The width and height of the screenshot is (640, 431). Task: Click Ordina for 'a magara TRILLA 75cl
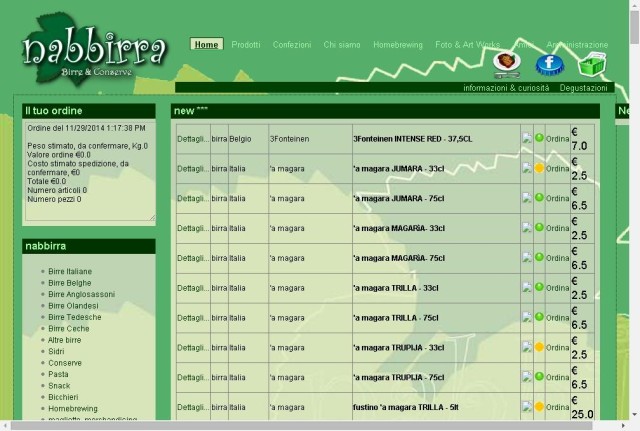pos(558,318)
